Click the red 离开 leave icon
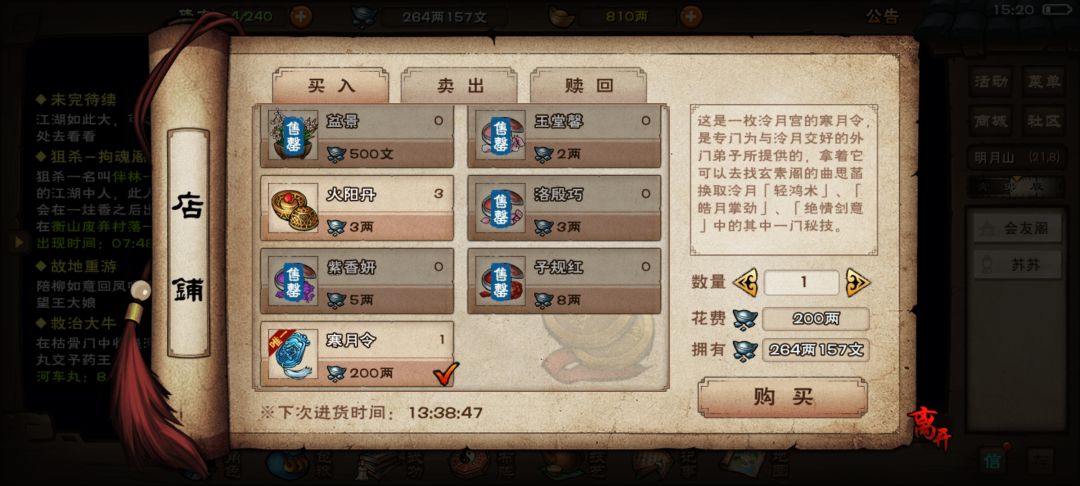Viewport: 1080px width, 486px height. [x=928, y=427]
